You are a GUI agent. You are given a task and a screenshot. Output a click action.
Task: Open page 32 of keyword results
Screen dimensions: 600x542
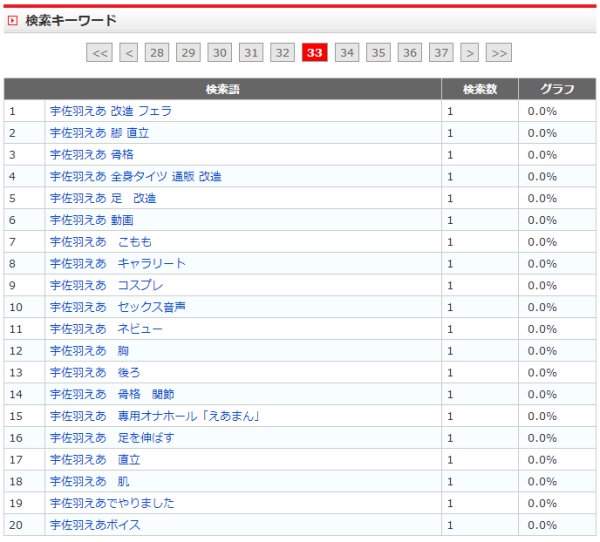tap(282, 53)
